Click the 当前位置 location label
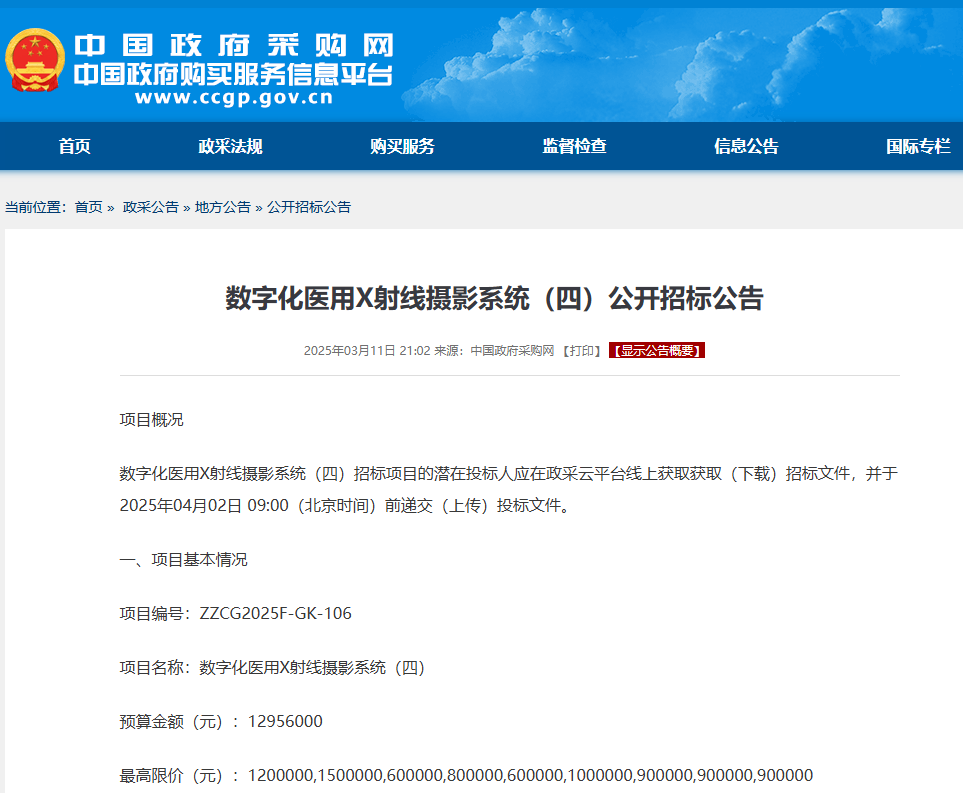The height and width of the screenshot is (793, 963). pos(34,207)
